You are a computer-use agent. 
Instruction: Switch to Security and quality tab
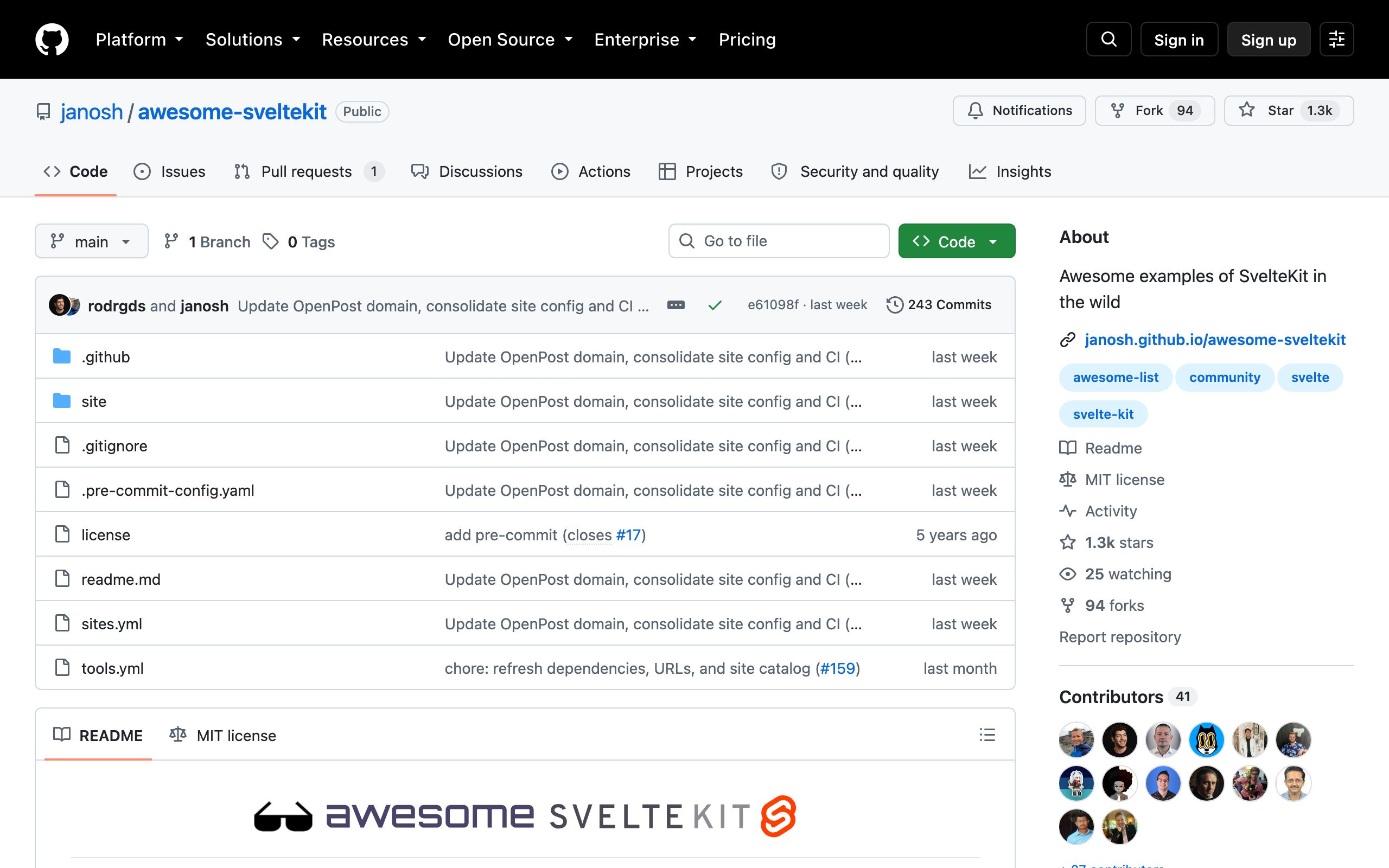point(855,171)
